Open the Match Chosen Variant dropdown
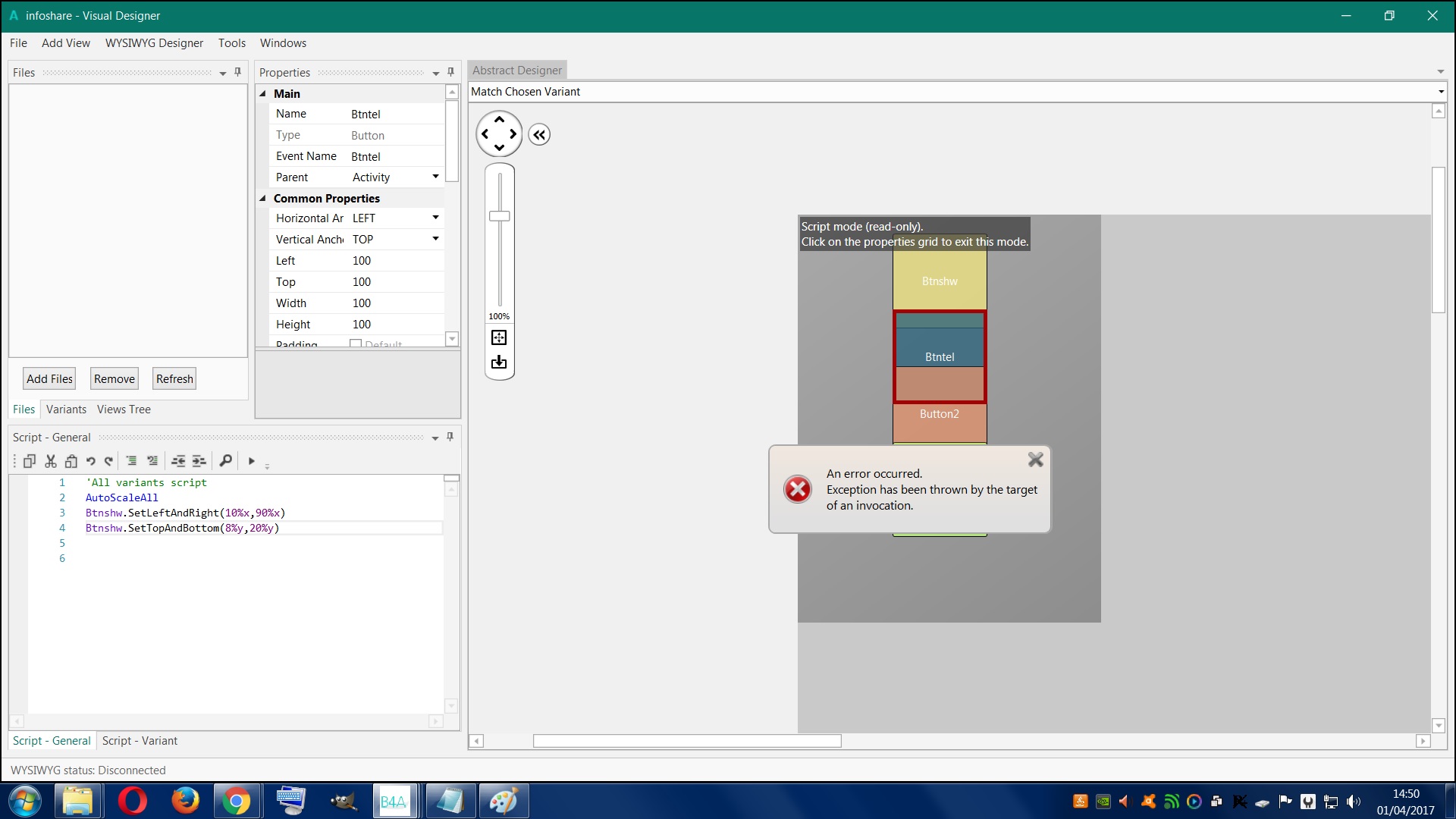Image resolution: width=1456 pixels, height=819 pixels. point(1440,92)
